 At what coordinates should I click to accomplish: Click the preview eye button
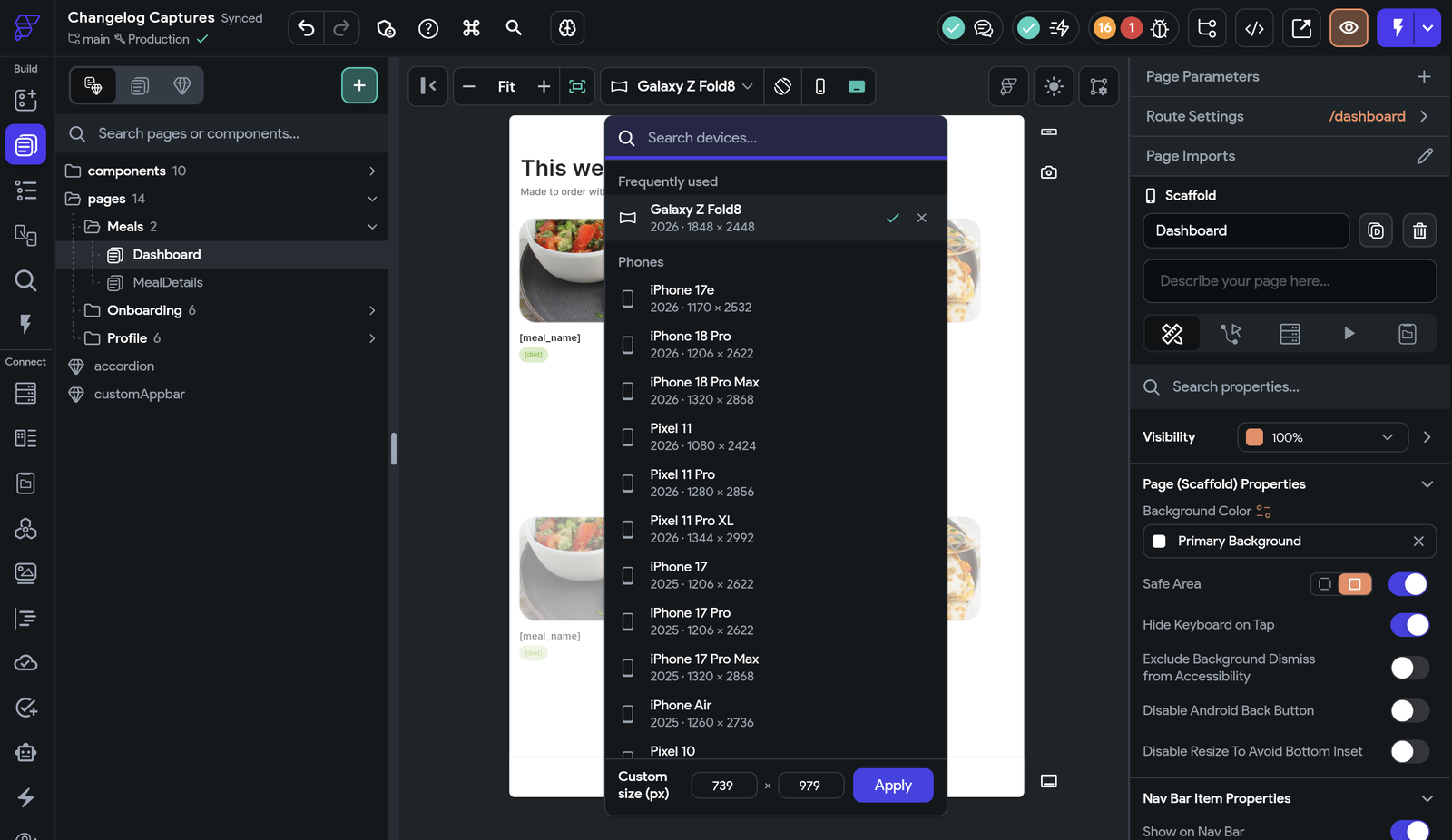(1349, 28)
